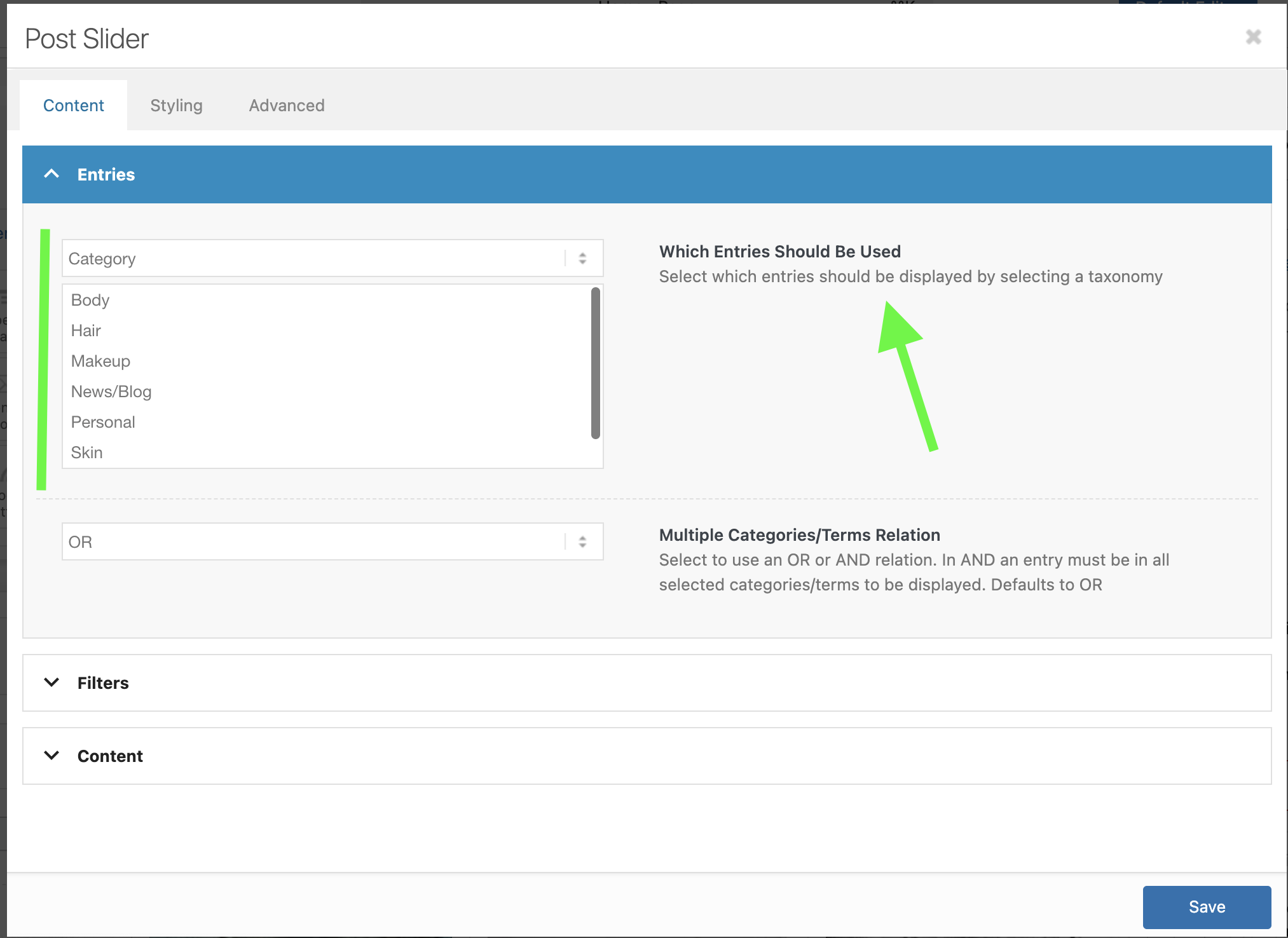The width and height of the screenshot is (1288, 938).
Task: Select the Skin category
Action: [x=87, y=452]
